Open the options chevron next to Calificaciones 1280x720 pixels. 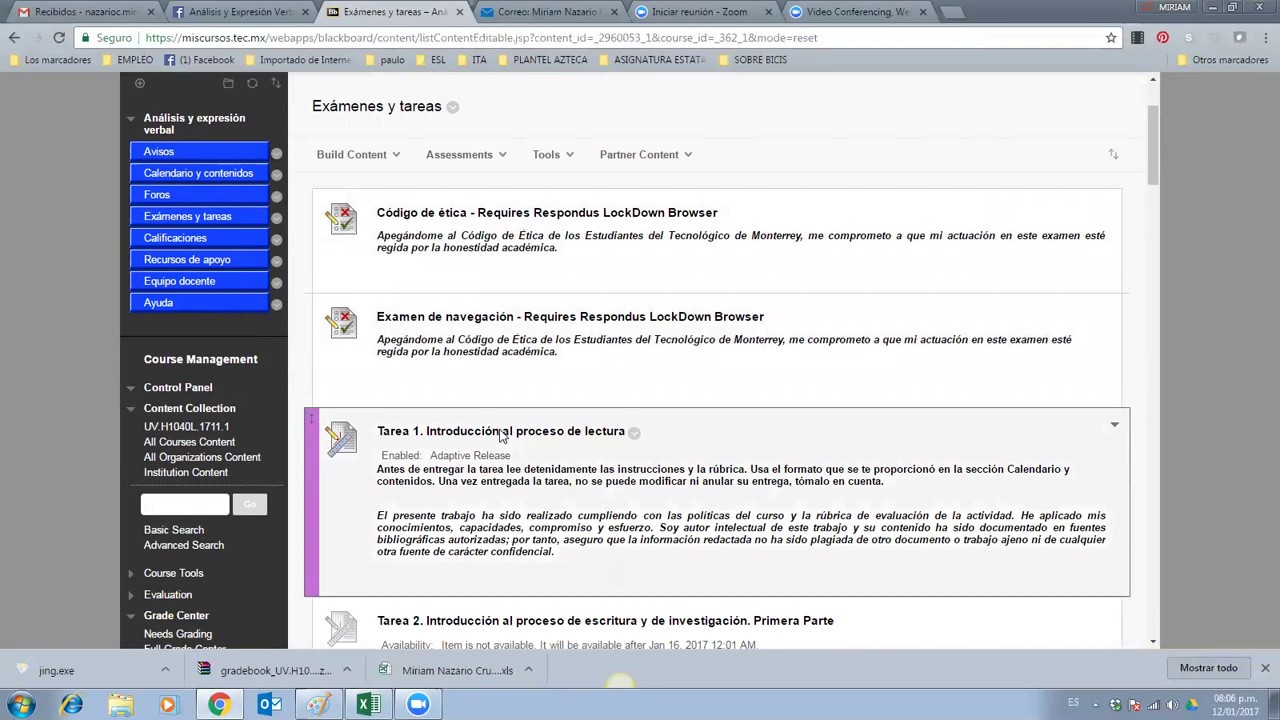pos(276,239)
